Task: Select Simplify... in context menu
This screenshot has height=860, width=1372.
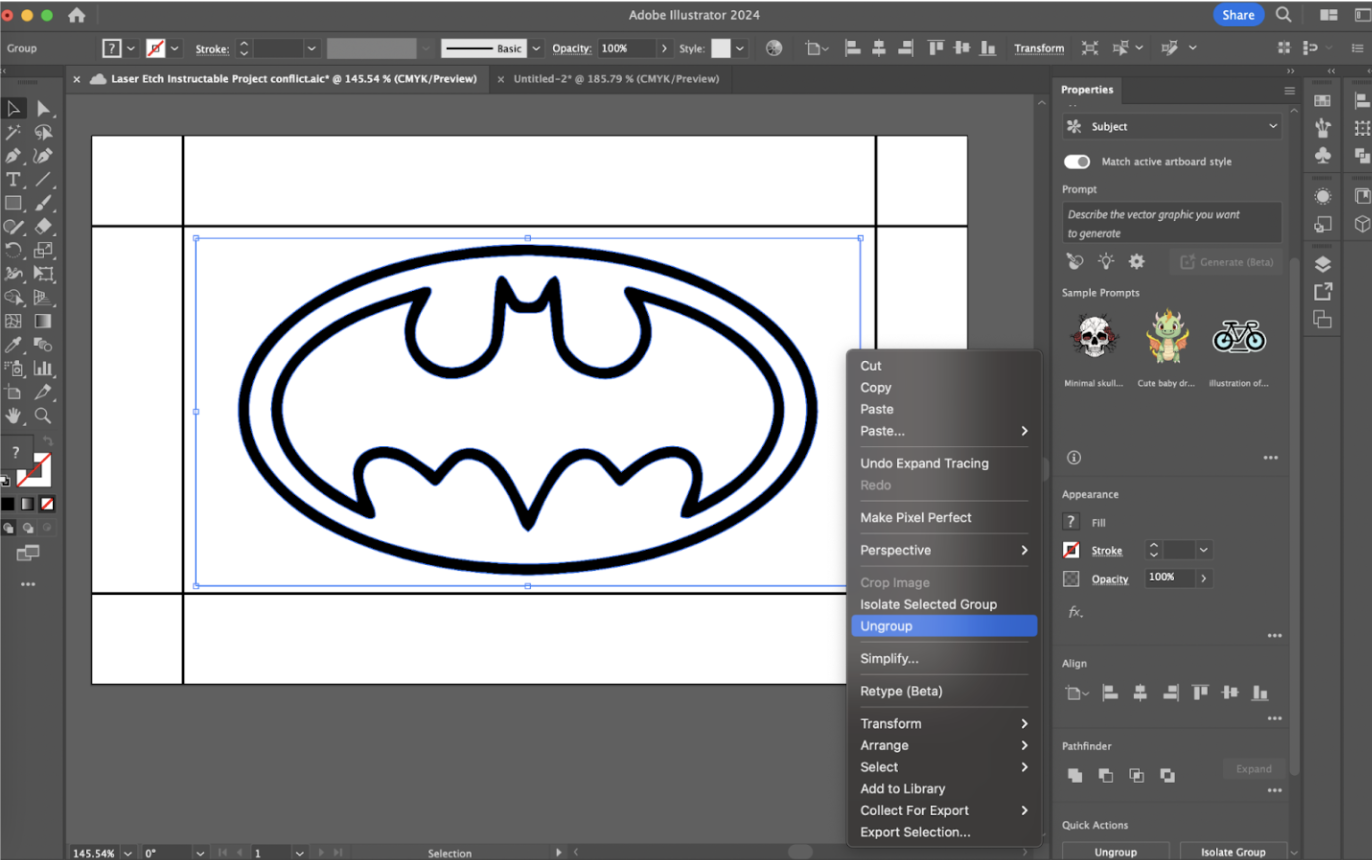Action: pyautogui.click(x=889, y=659)
